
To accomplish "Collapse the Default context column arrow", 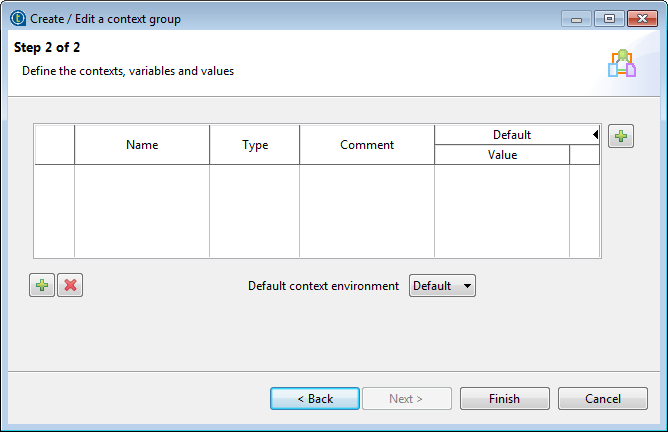I will click(595, 134).
